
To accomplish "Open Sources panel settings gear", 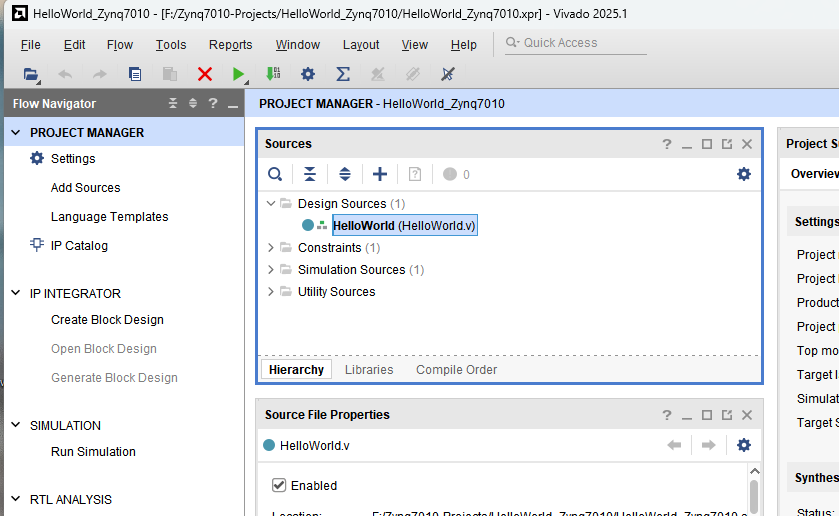I will pyautogui.click(x=744, y=174).
